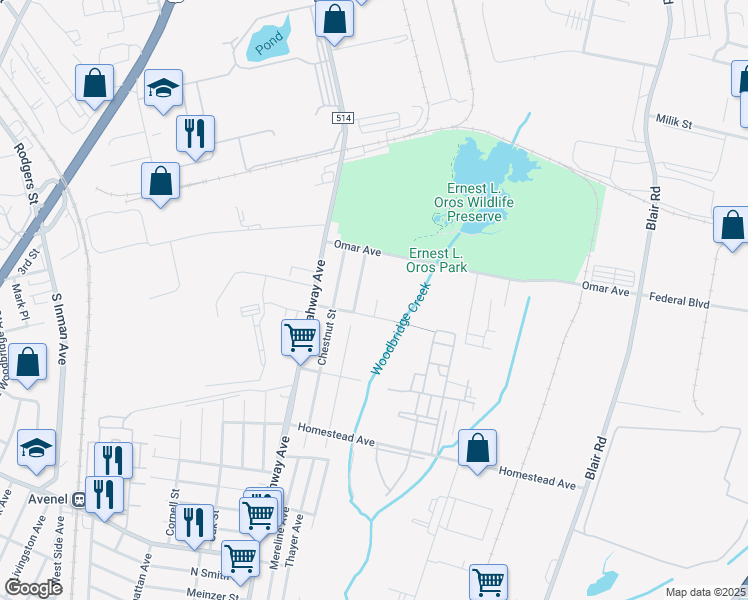The width and height of the screenshot is (748, 600).
Task: Open the grocery cart marker near N Smith St
Action: click(x=240, y=561)
